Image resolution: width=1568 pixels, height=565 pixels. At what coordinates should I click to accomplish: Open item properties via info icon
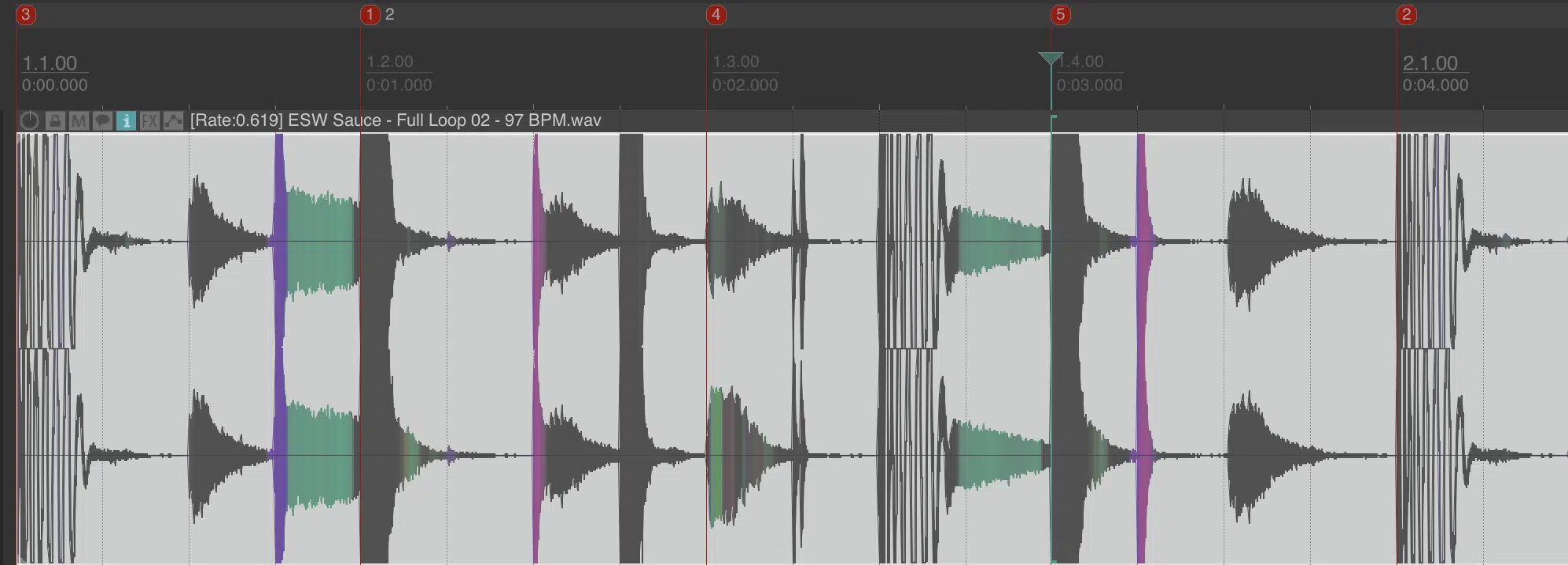point(126,120)
